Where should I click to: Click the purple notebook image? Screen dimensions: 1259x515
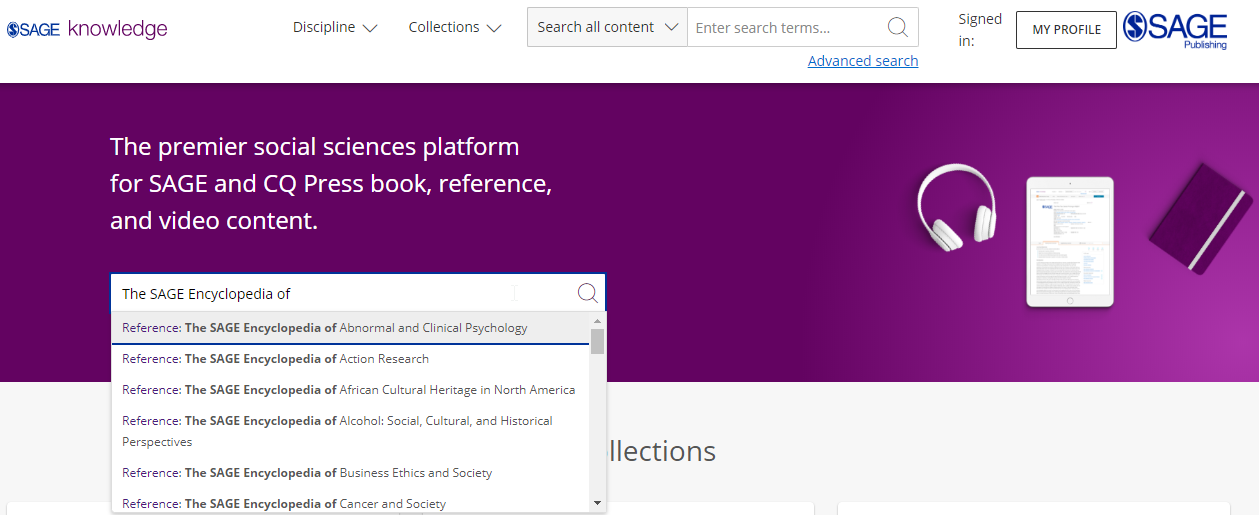tap(1202, 219)
